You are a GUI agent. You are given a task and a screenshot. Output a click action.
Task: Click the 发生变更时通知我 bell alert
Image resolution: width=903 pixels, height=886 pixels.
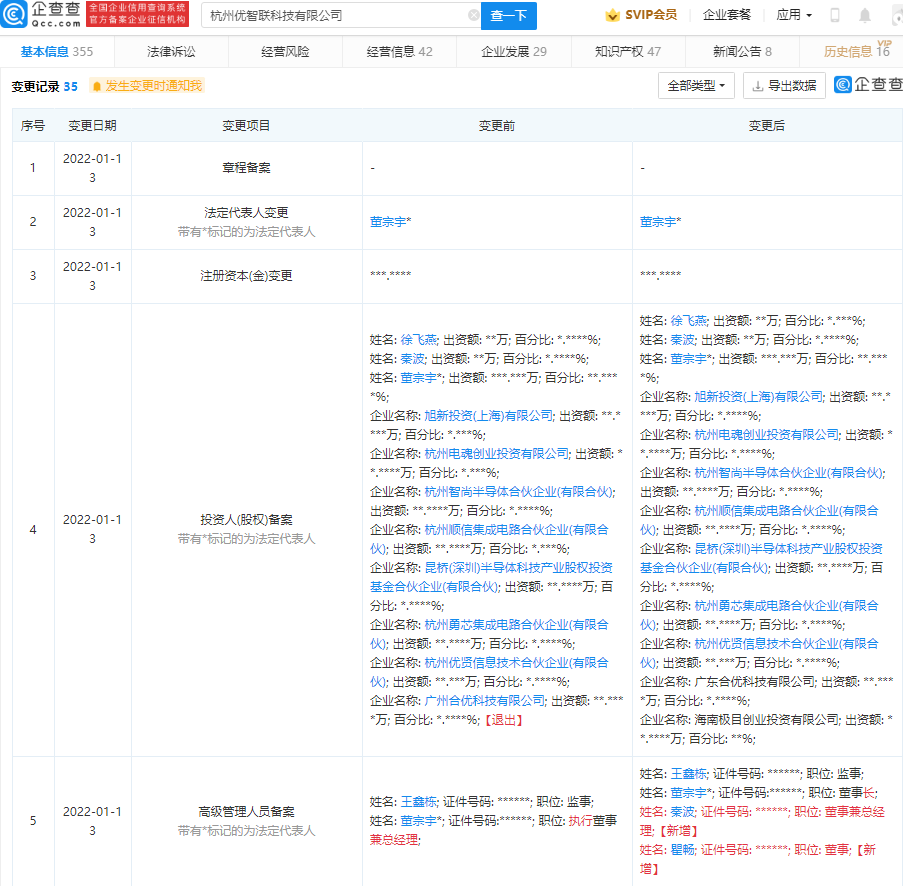(146, 86)
